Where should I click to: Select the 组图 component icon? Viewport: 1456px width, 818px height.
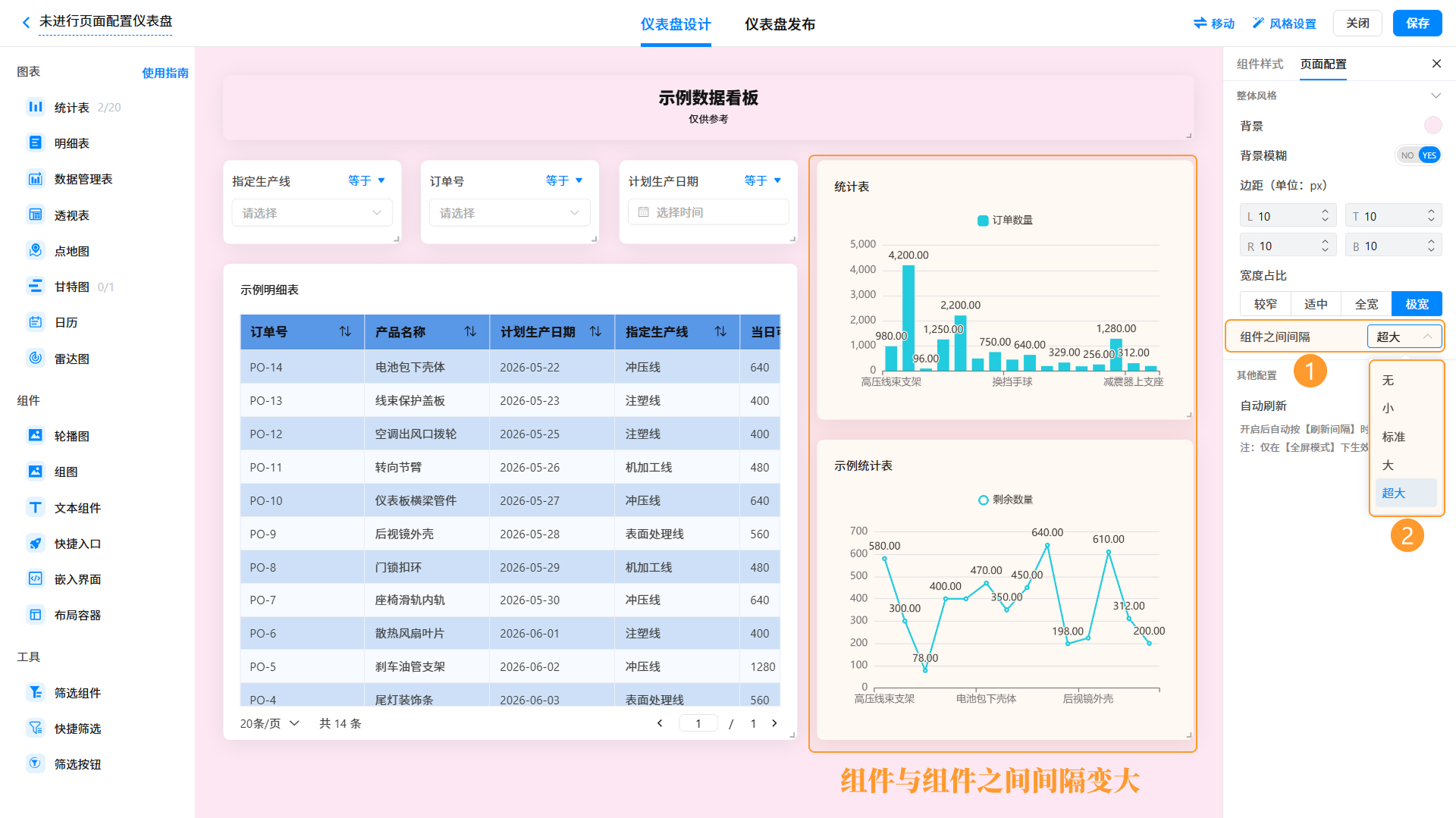click(x=36, y=472)
